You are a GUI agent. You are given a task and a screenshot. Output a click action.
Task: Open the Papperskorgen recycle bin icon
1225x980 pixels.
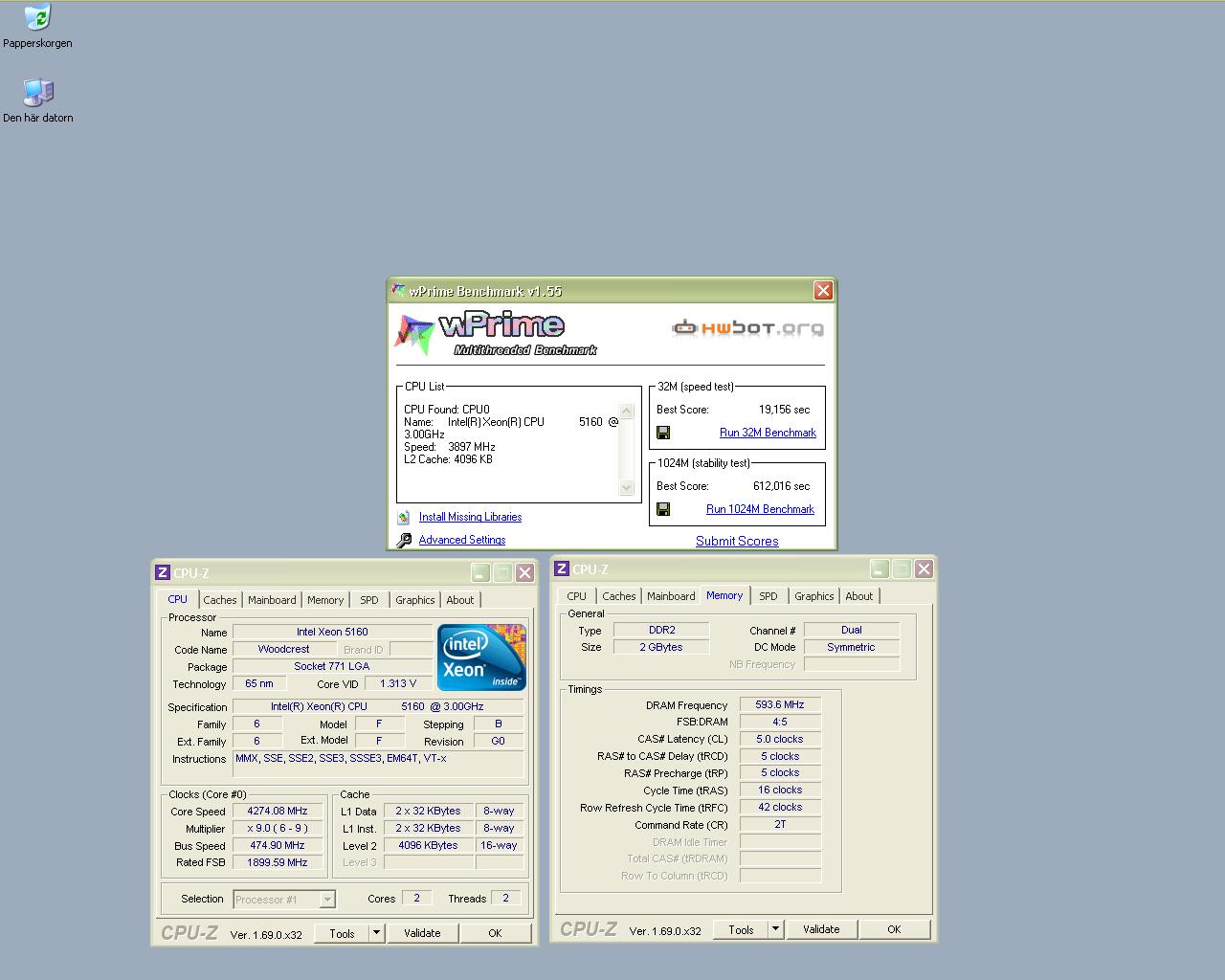click(x=37, y=18)
